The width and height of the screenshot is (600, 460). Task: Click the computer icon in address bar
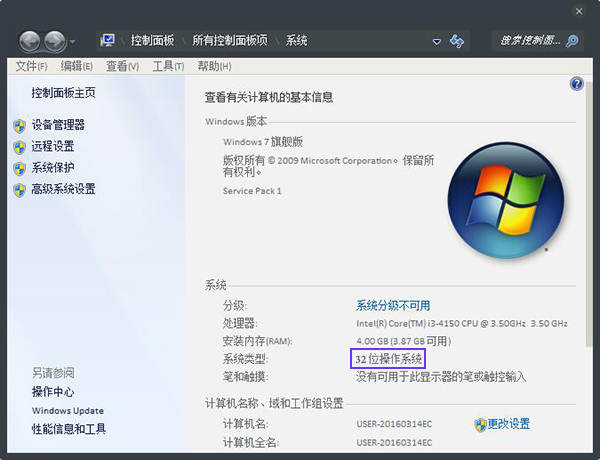(x=108, y=40)
